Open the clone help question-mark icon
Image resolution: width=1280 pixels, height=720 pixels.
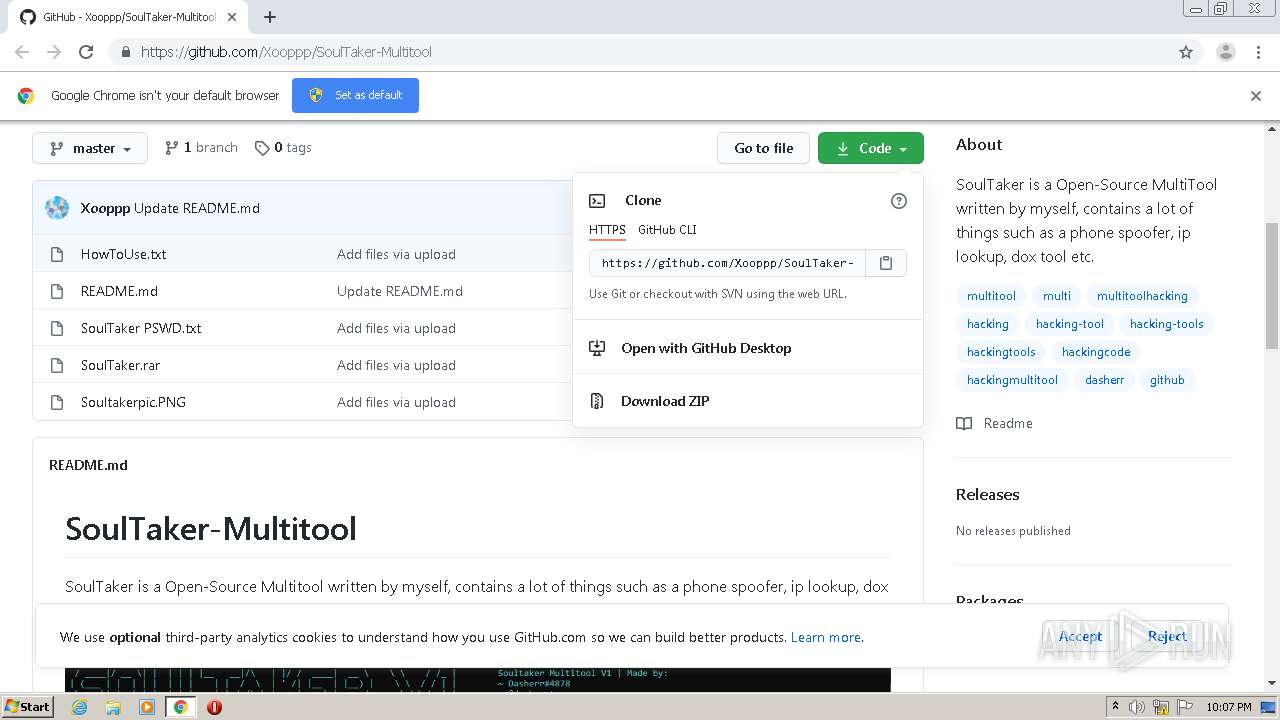[898, 201]
